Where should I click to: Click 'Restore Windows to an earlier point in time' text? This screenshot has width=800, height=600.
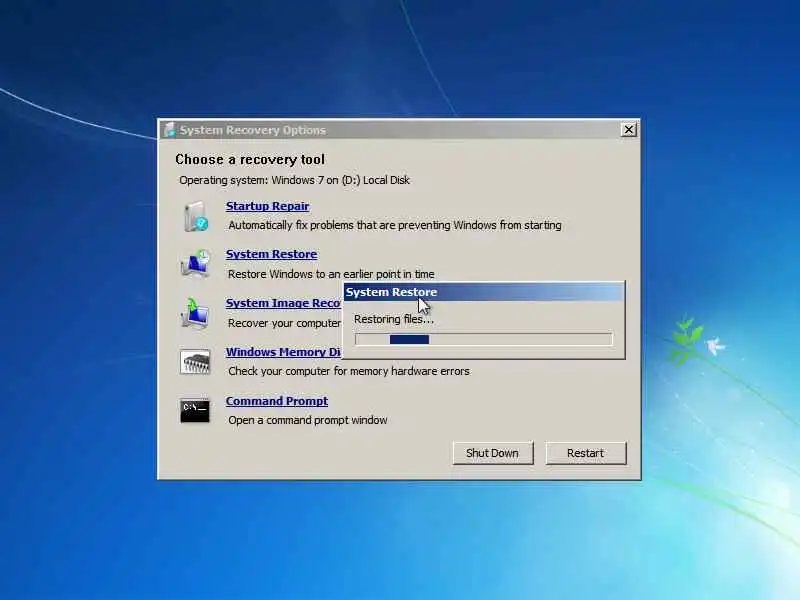[x=331, y=274]
